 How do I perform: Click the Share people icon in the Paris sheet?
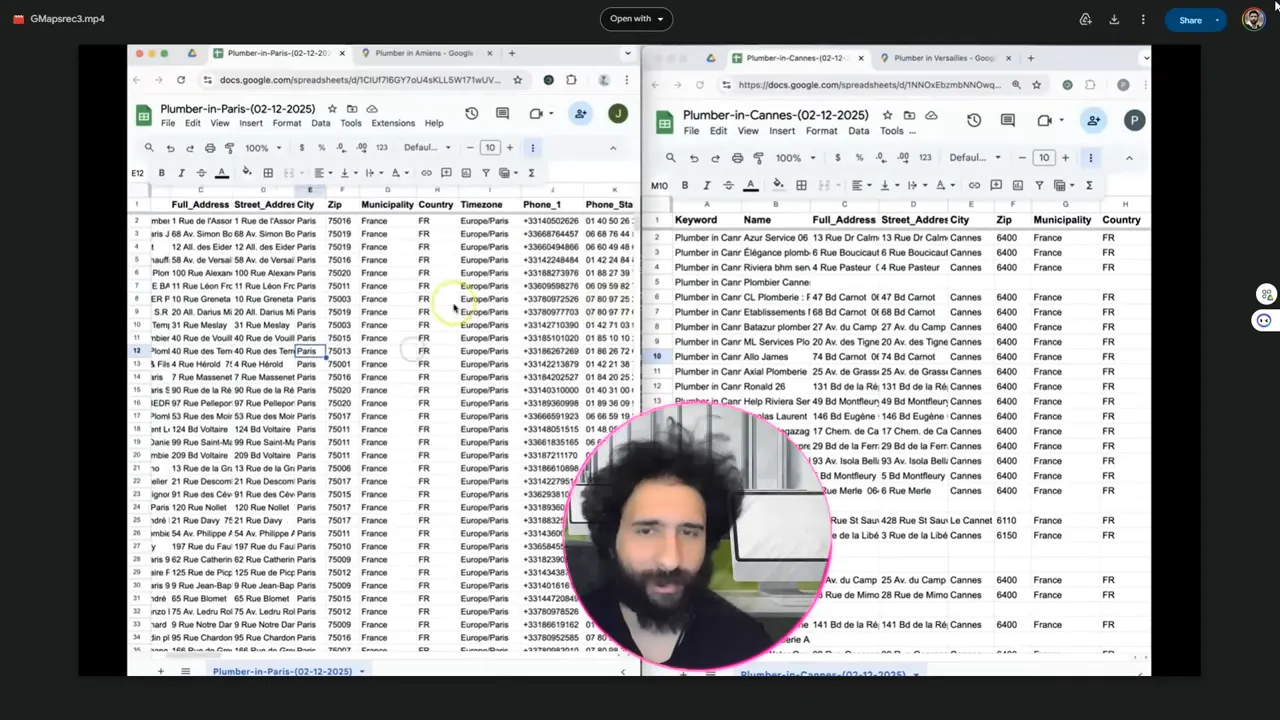click(x=580, y=114)
